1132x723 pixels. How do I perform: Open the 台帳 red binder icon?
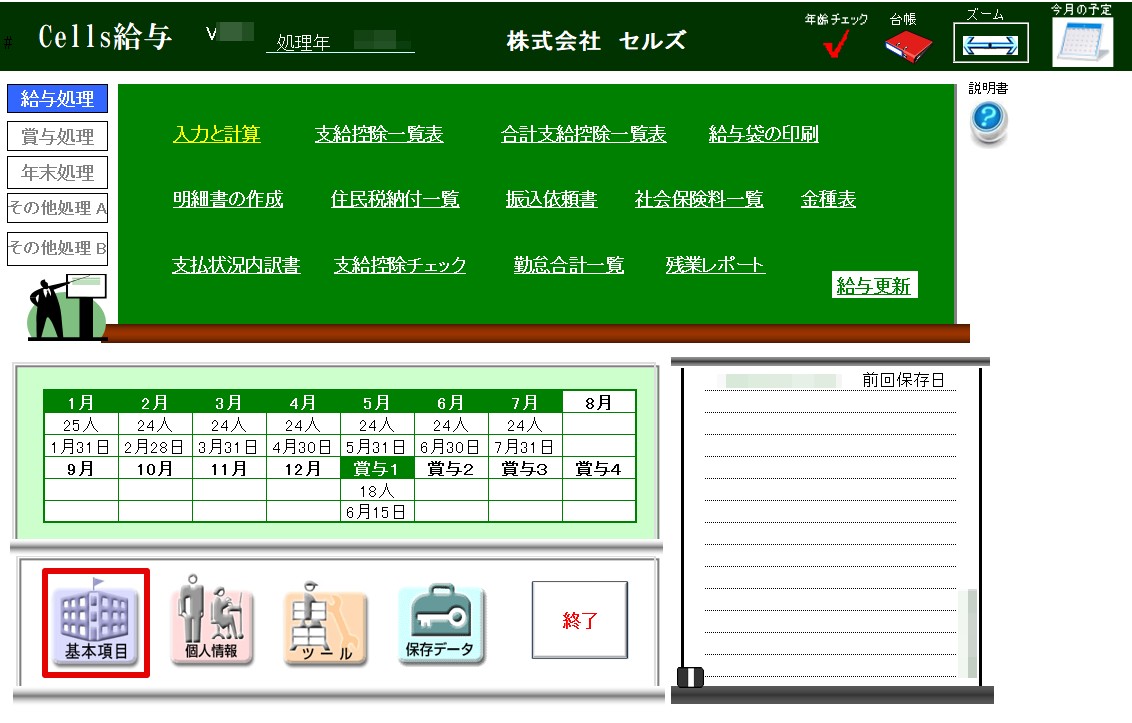pos(908,46)
